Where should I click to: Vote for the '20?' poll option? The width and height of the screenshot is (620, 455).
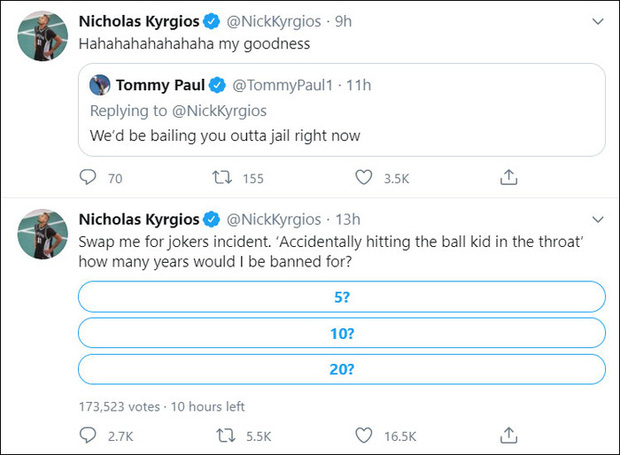342,369
